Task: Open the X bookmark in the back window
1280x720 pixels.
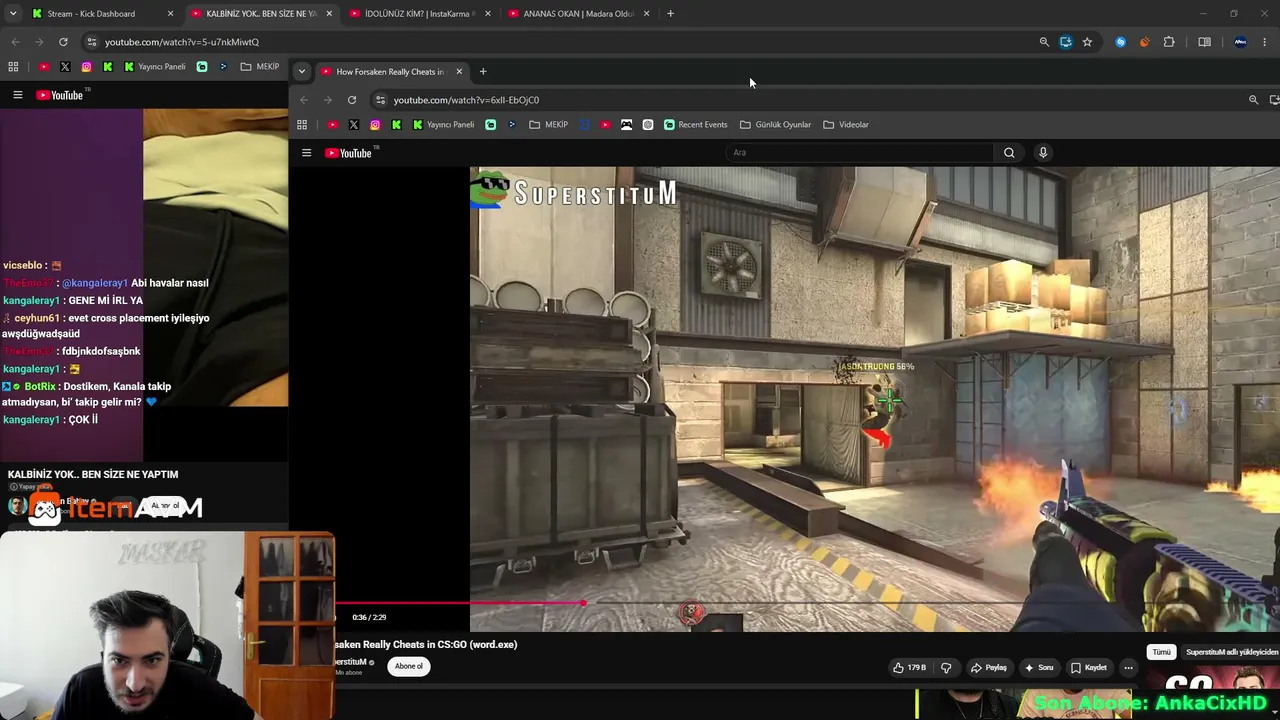Action: tap(65, 67)
